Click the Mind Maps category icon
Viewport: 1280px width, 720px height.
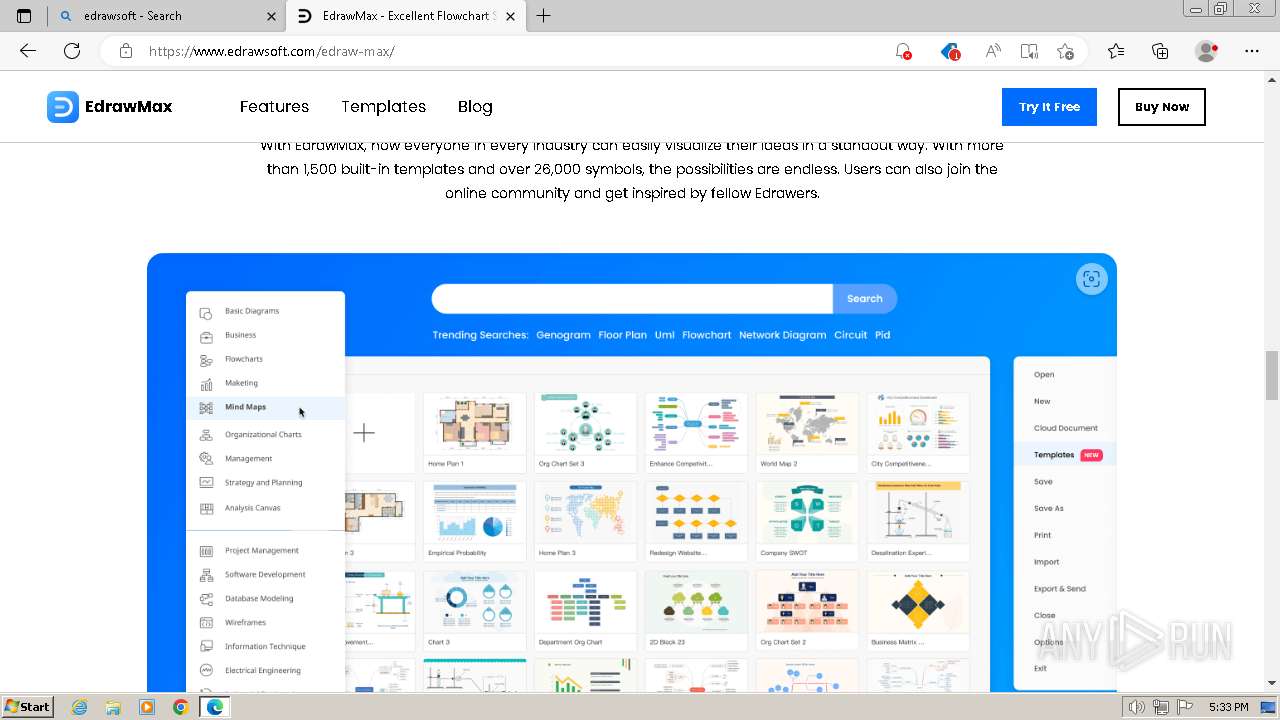[206, 408]
